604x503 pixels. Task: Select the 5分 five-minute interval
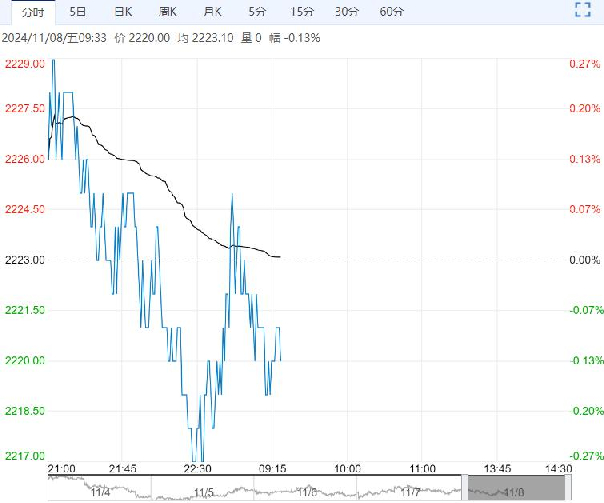[256, 12]
